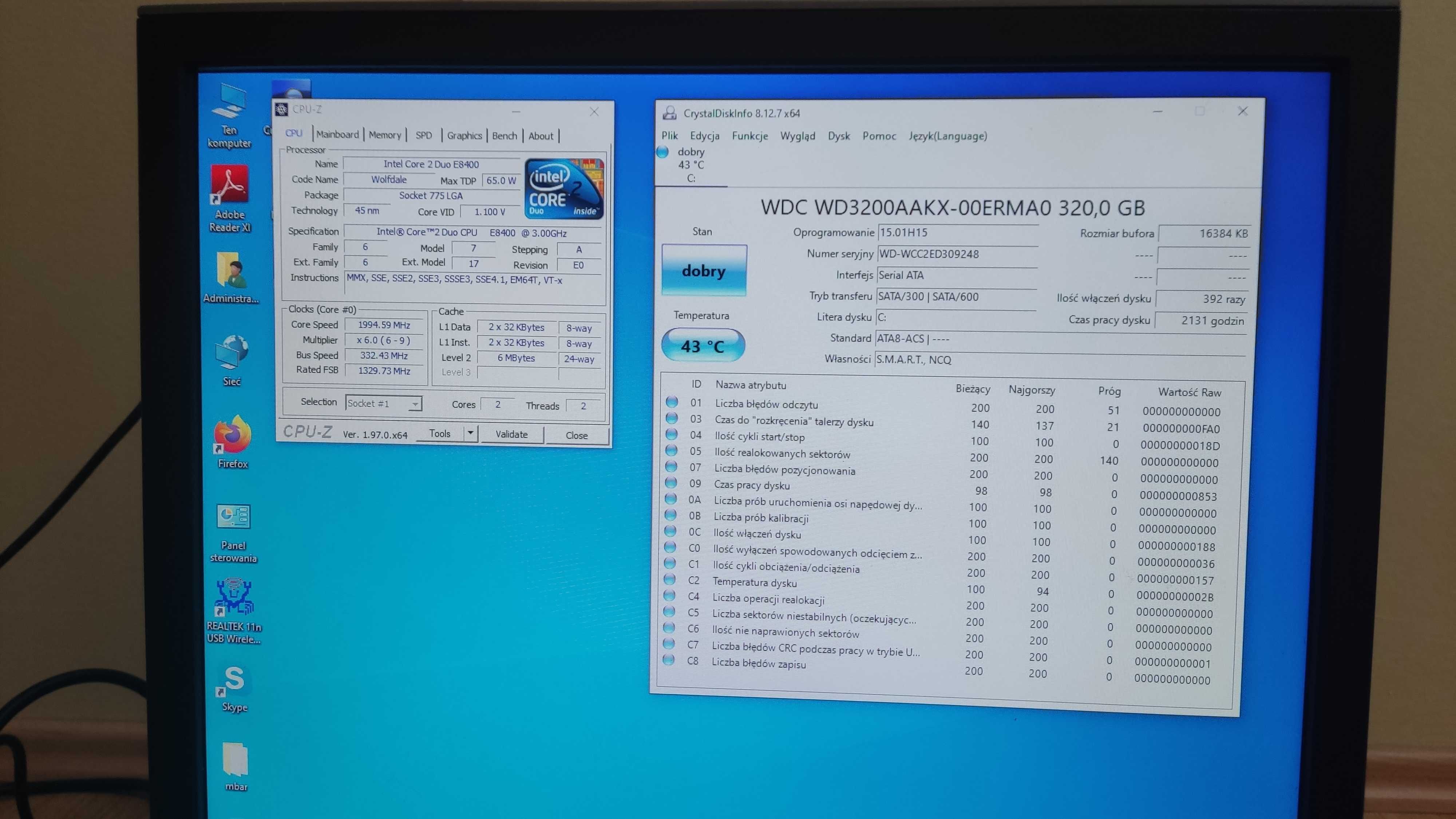The image size is (1456, 819).
Task: Click the Tools button in CPU-Z
Action: point(440,433)
